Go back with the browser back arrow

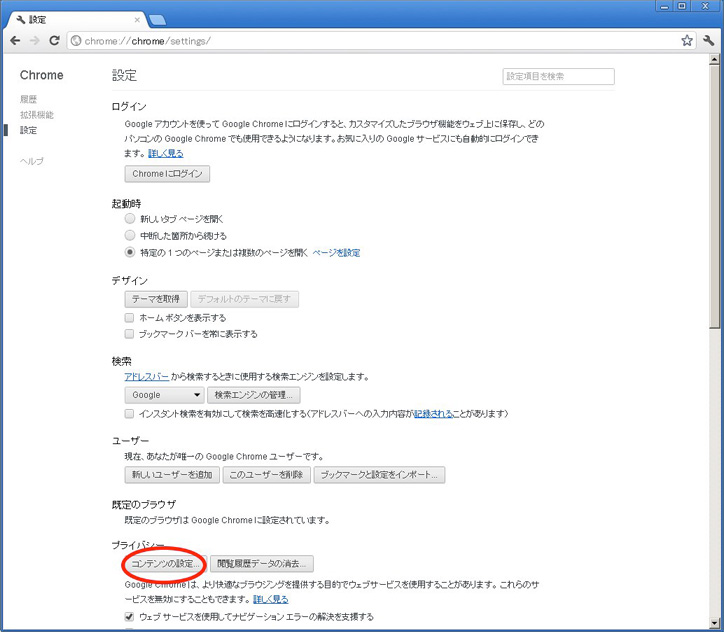[x=15, y=41]
